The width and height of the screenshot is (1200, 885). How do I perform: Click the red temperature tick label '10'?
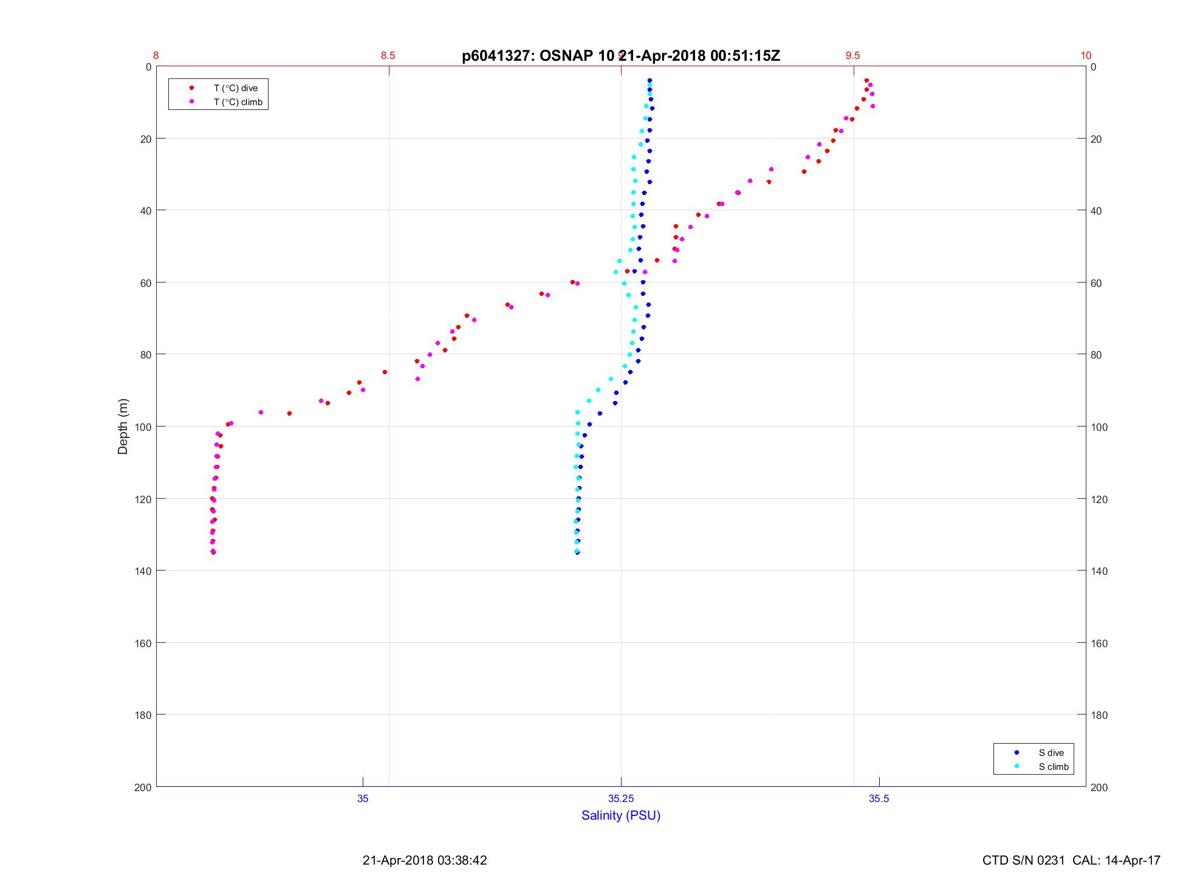pyautogui.click(x=1086, y=56)
